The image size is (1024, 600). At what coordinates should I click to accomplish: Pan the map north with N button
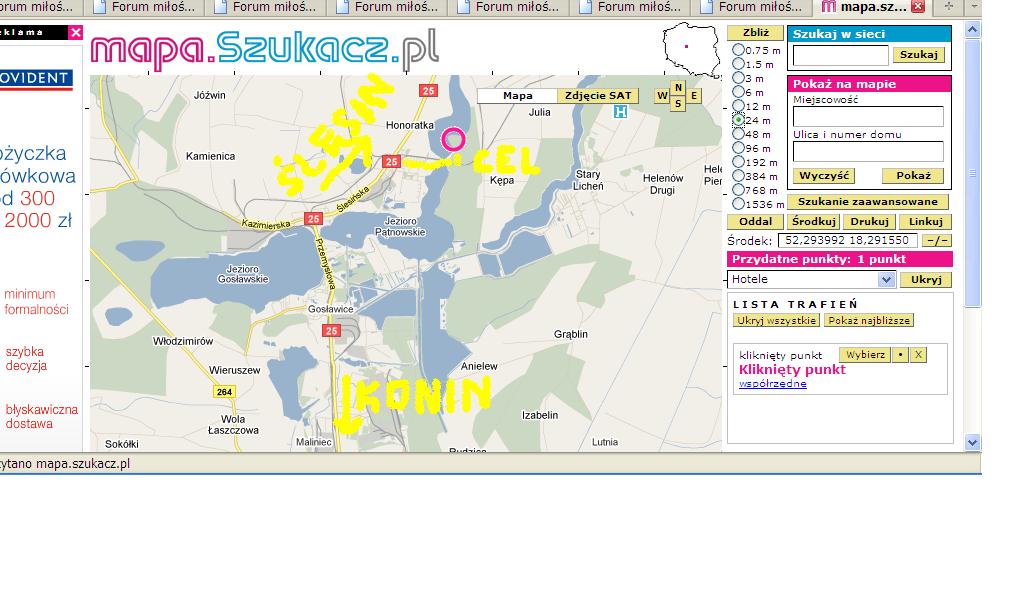[x=678, y=88]
